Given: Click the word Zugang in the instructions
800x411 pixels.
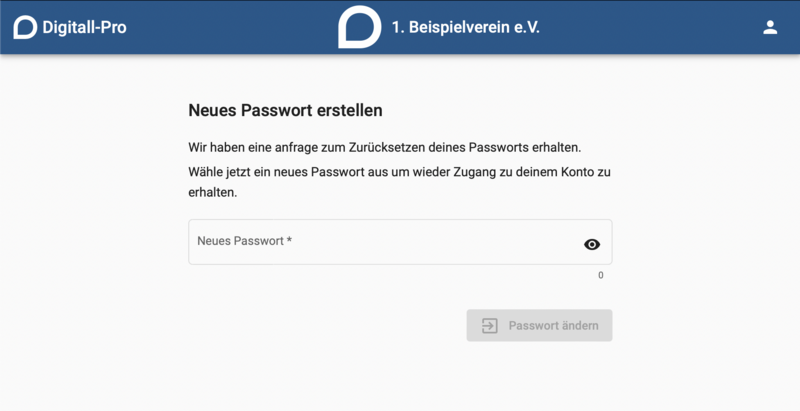Looking at the screenshot, I should tap(472, 172).
